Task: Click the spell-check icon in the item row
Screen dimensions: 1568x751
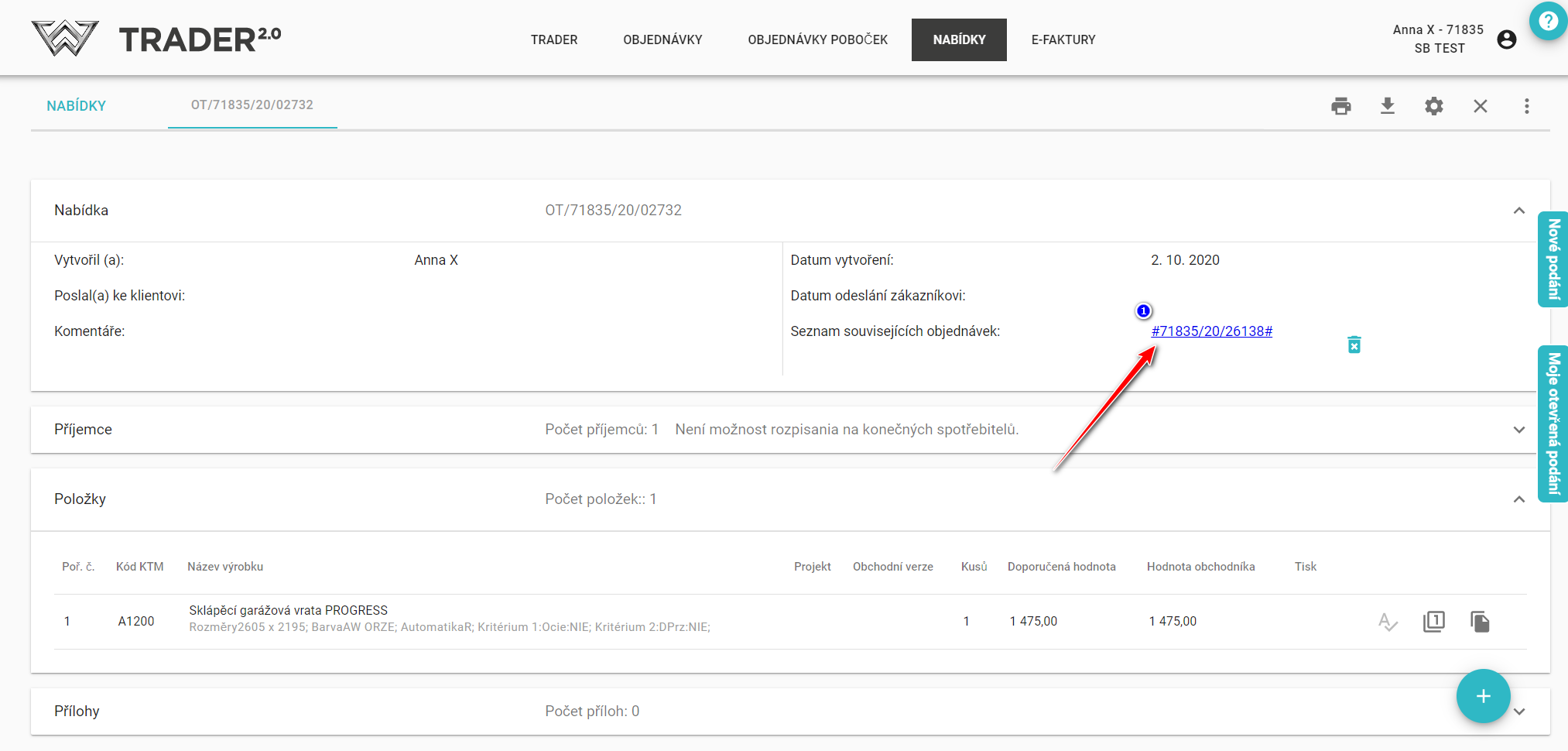Action: pos(1387,622)
